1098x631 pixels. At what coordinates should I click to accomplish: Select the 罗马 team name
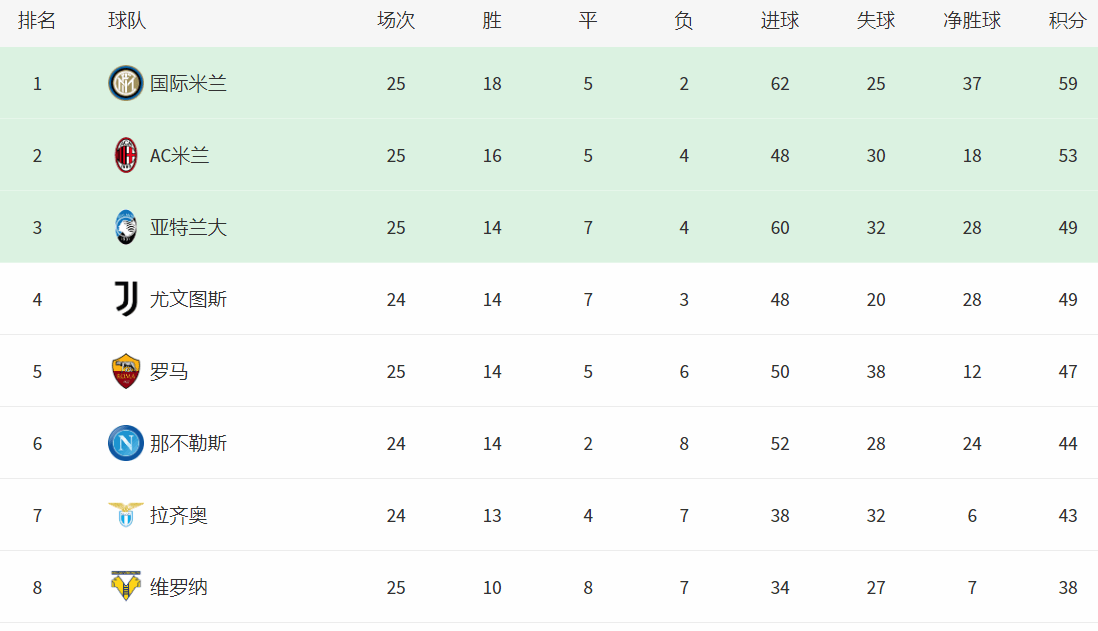pyautogui.click(x=169, y=371)
